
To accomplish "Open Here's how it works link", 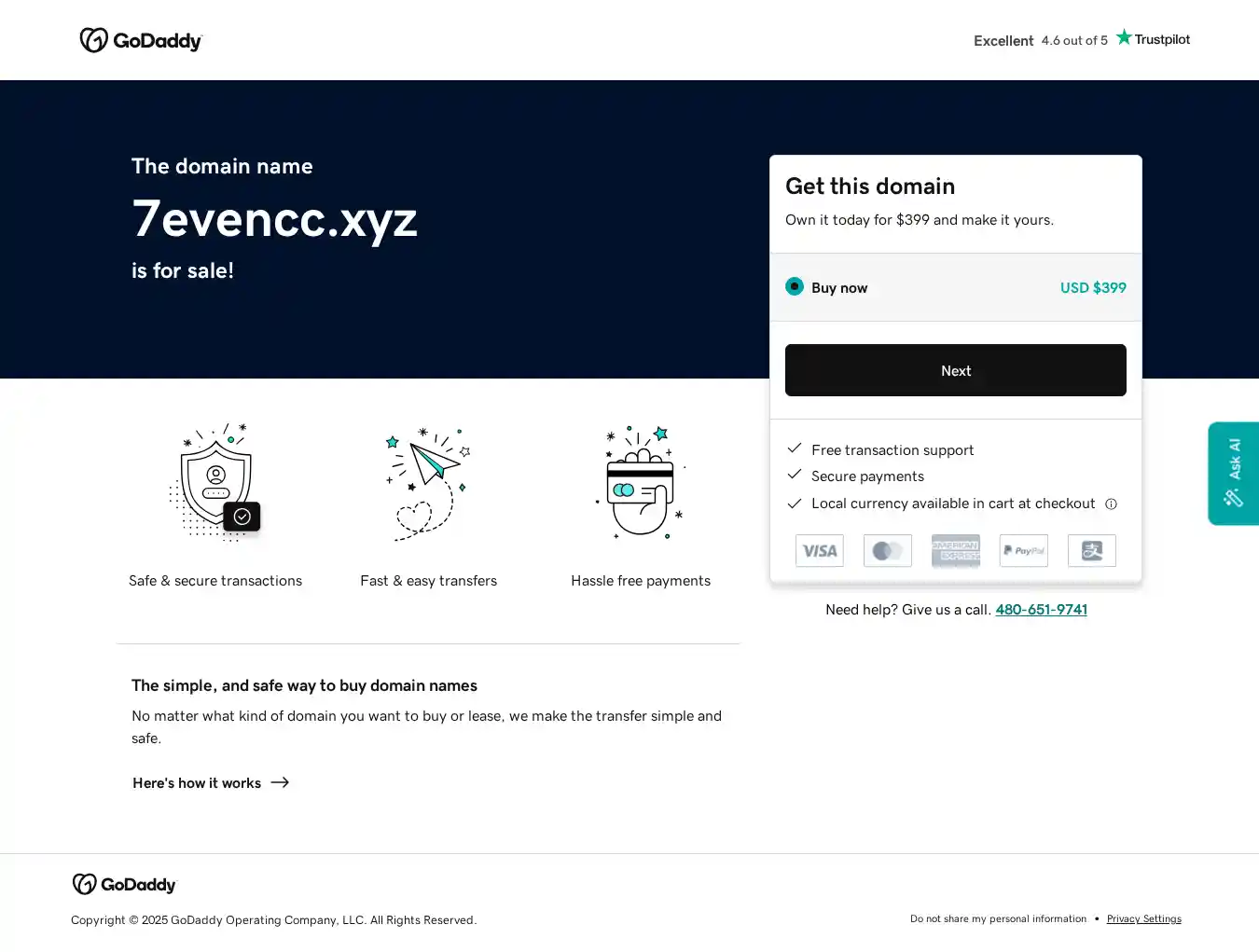I will pos(197,783).
